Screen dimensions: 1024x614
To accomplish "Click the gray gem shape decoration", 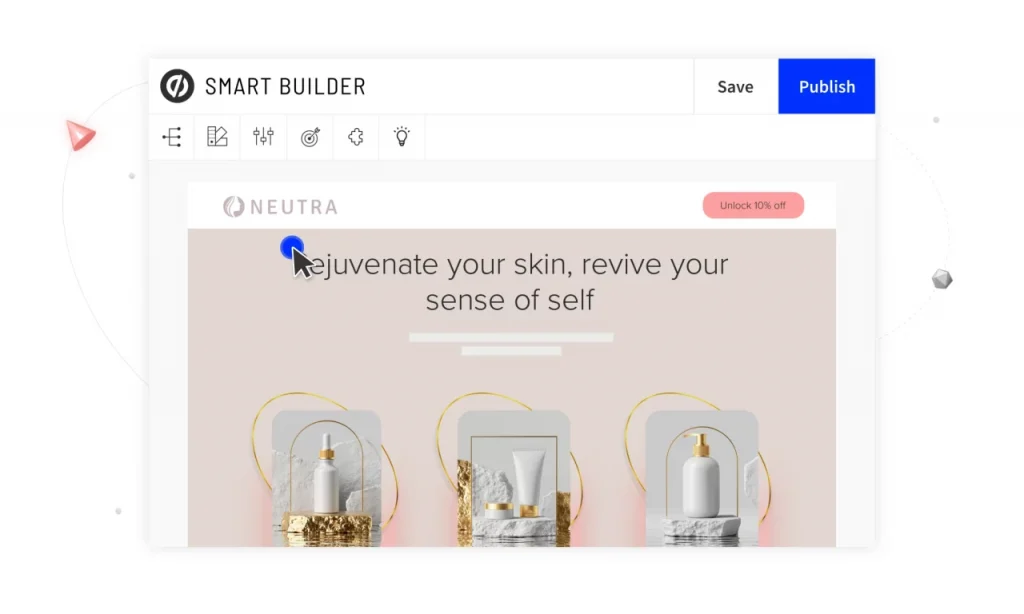I will (942, 279).
